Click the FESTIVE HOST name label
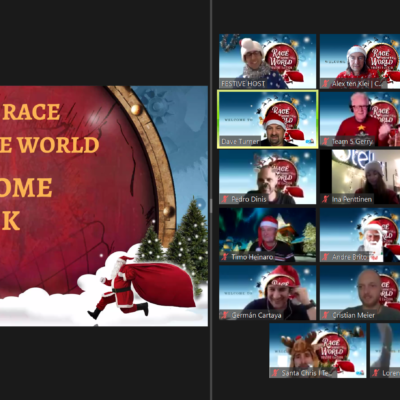This screenshot has height=400, width=400. pyautogui.click(x=243, y=84)
